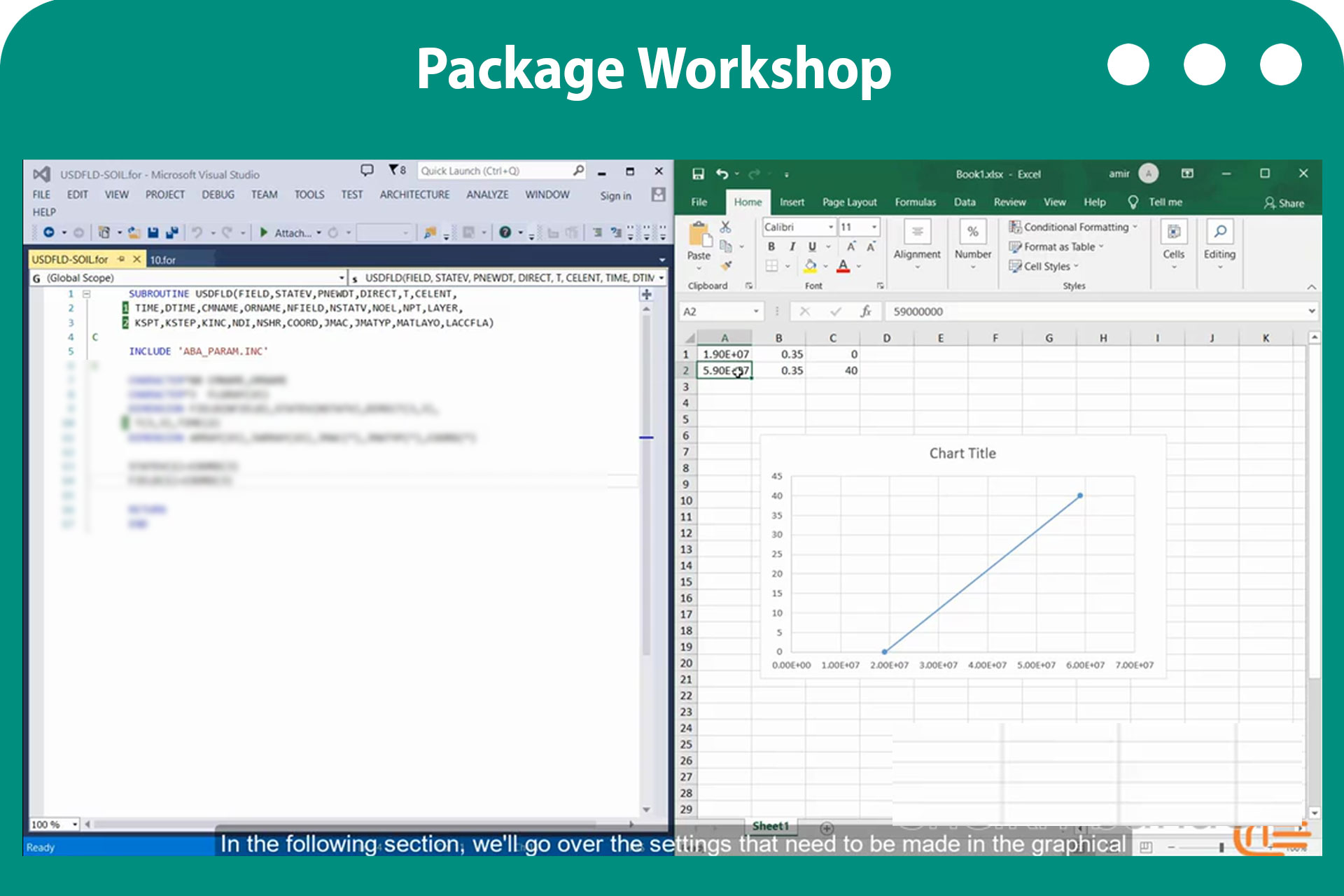The image size is (1344, 896).
Task: Switch to the Insert ribbon tab
Action: 792,202
